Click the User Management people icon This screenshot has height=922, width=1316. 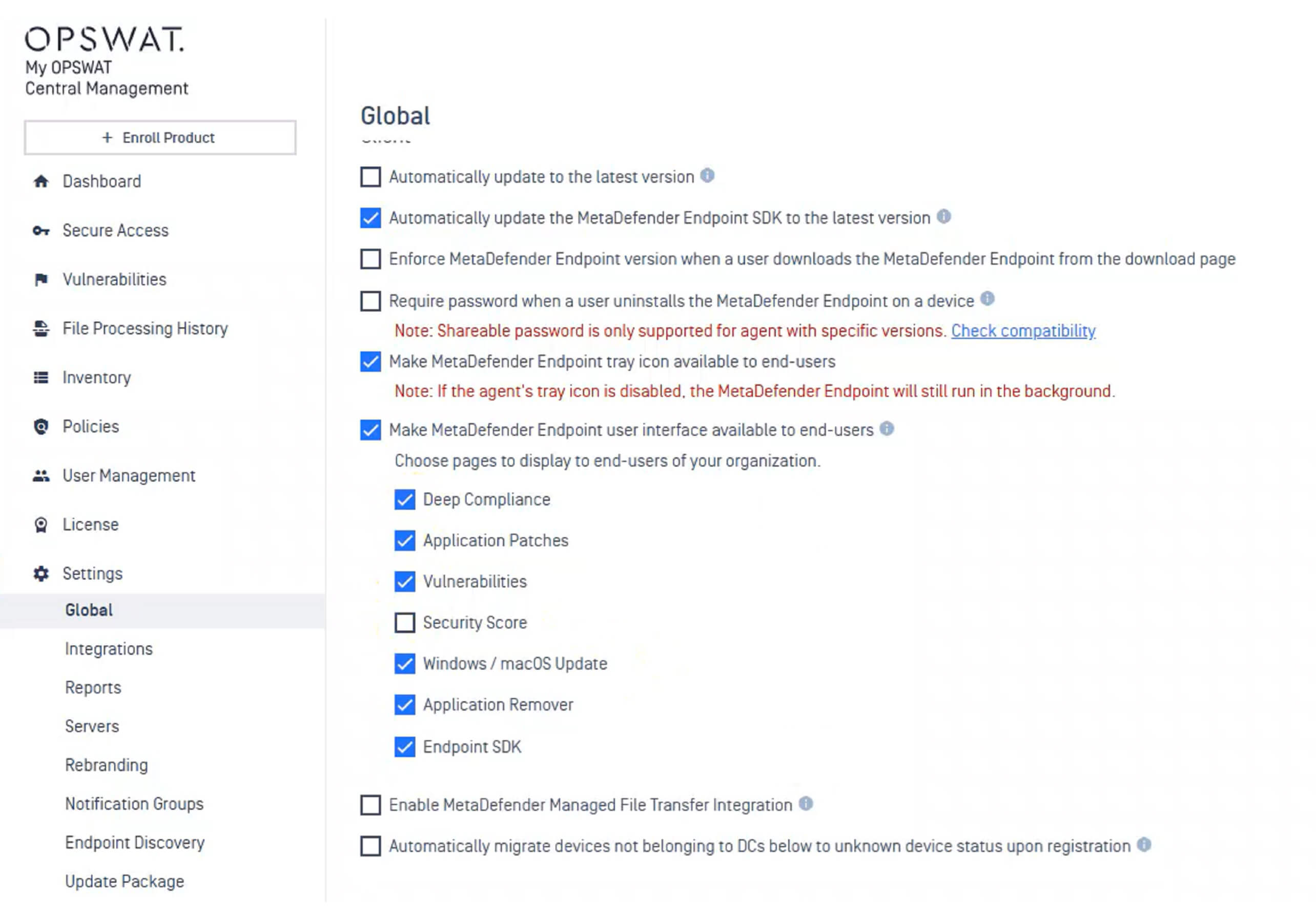(x=40, y=476)
